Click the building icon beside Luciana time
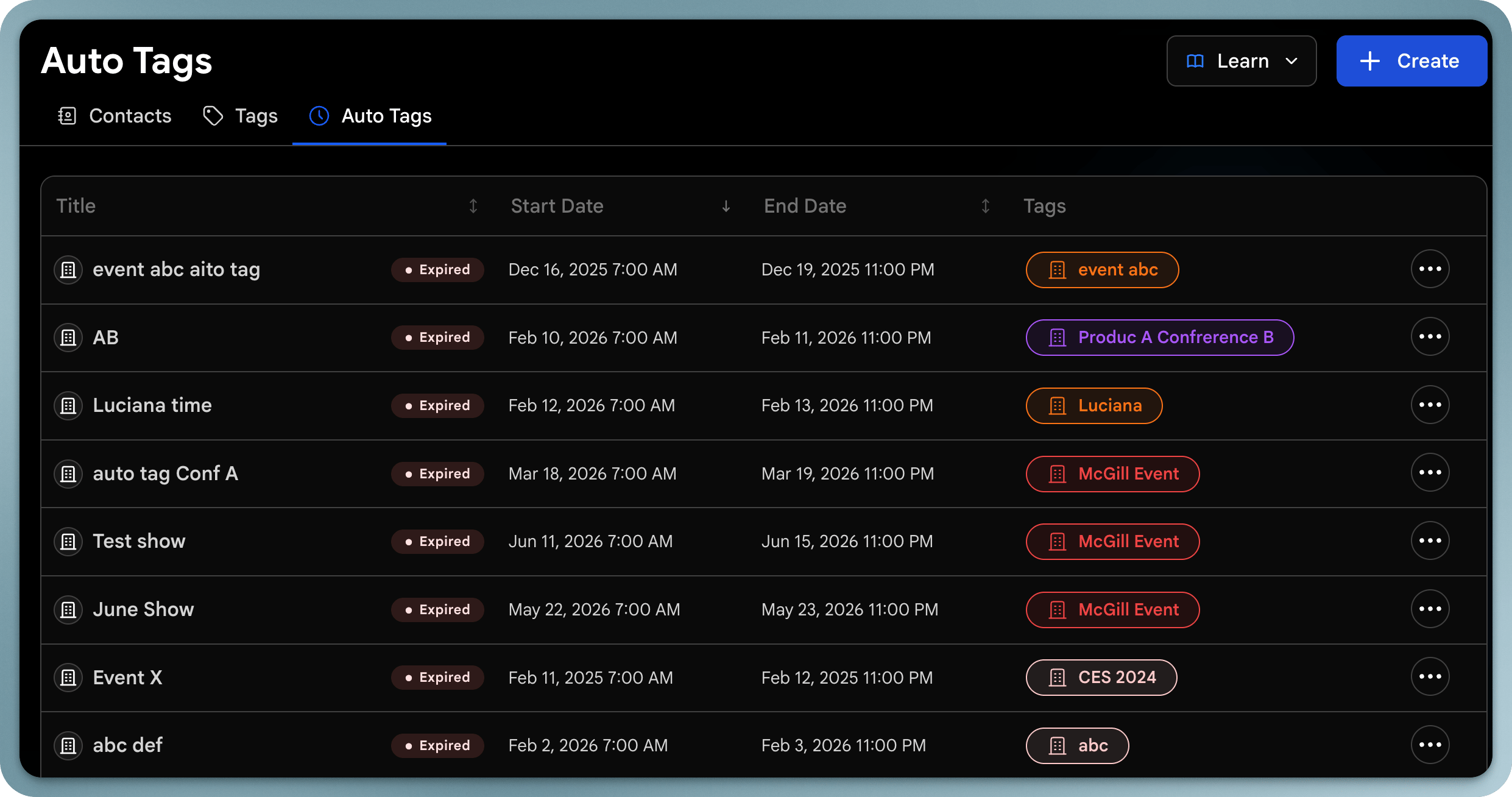Image resolution: width=1512 pixels, height=797 pixels. [68, 405]
